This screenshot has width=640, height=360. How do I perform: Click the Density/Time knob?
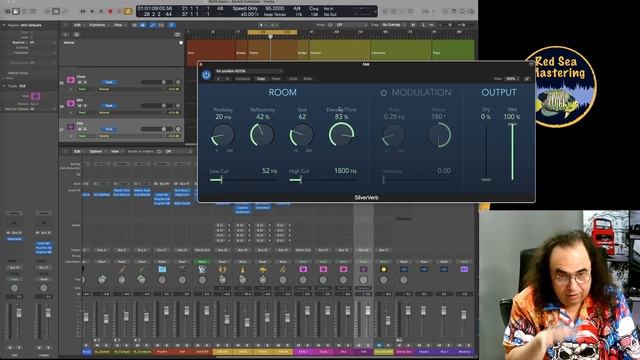(x=341, y=135)
